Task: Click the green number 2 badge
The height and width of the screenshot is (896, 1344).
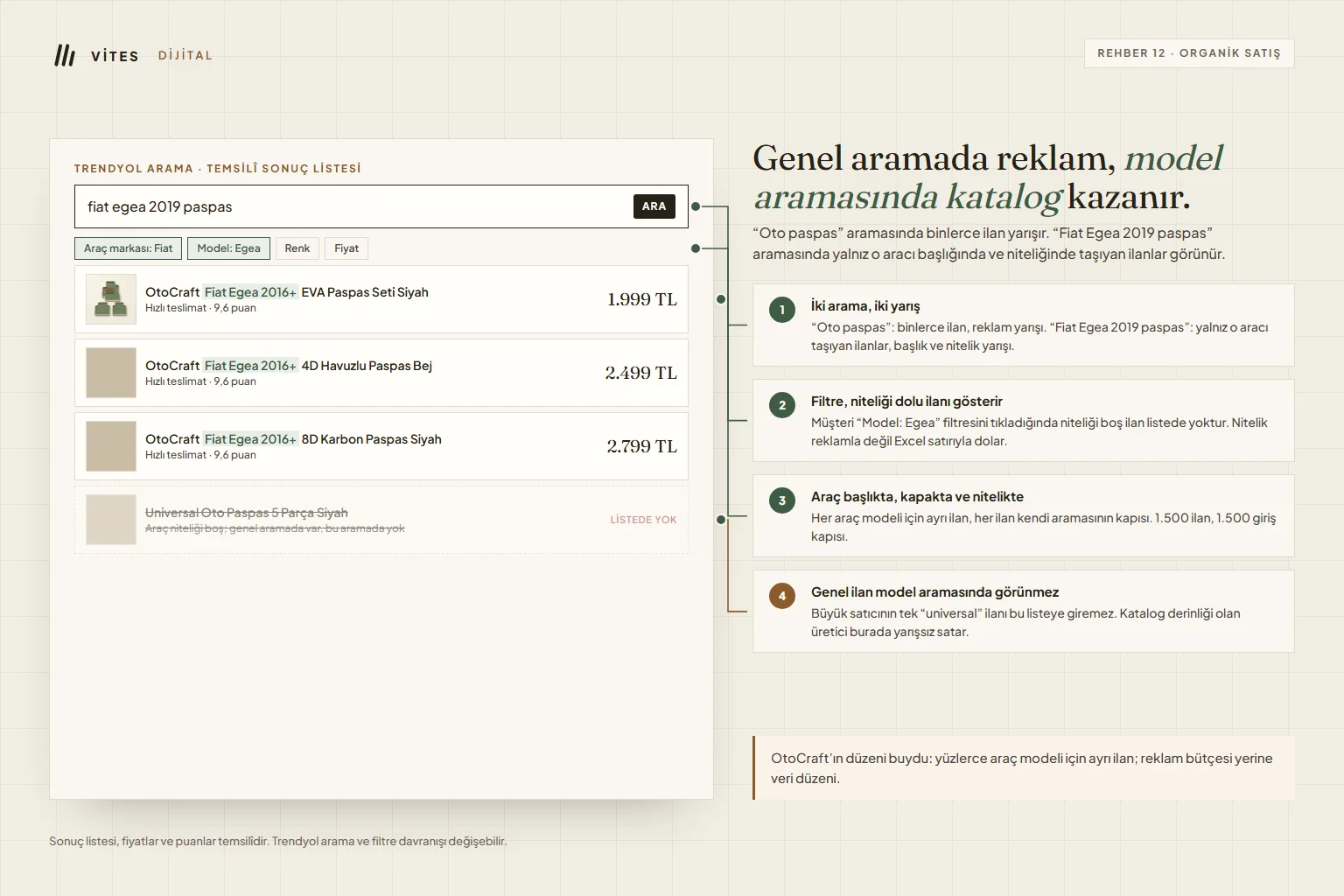Action: [x=782, y=405]
